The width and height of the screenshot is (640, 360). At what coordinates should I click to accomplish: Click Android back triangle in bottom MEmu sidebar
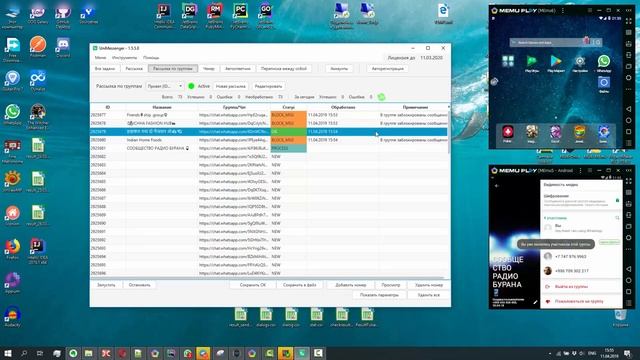coord(629,269)
